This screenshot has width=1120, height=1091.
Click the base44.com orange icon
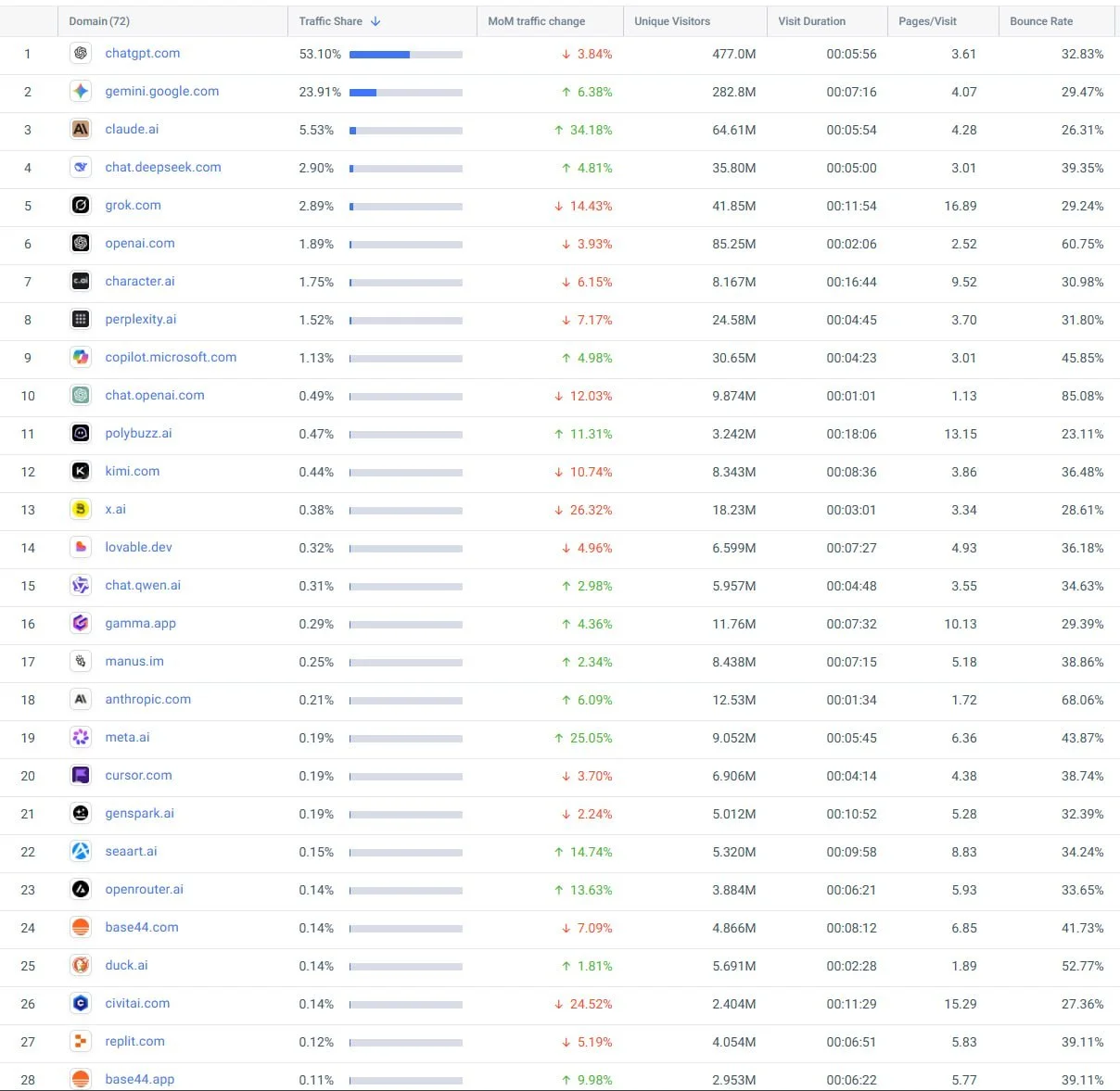[81, 928]
